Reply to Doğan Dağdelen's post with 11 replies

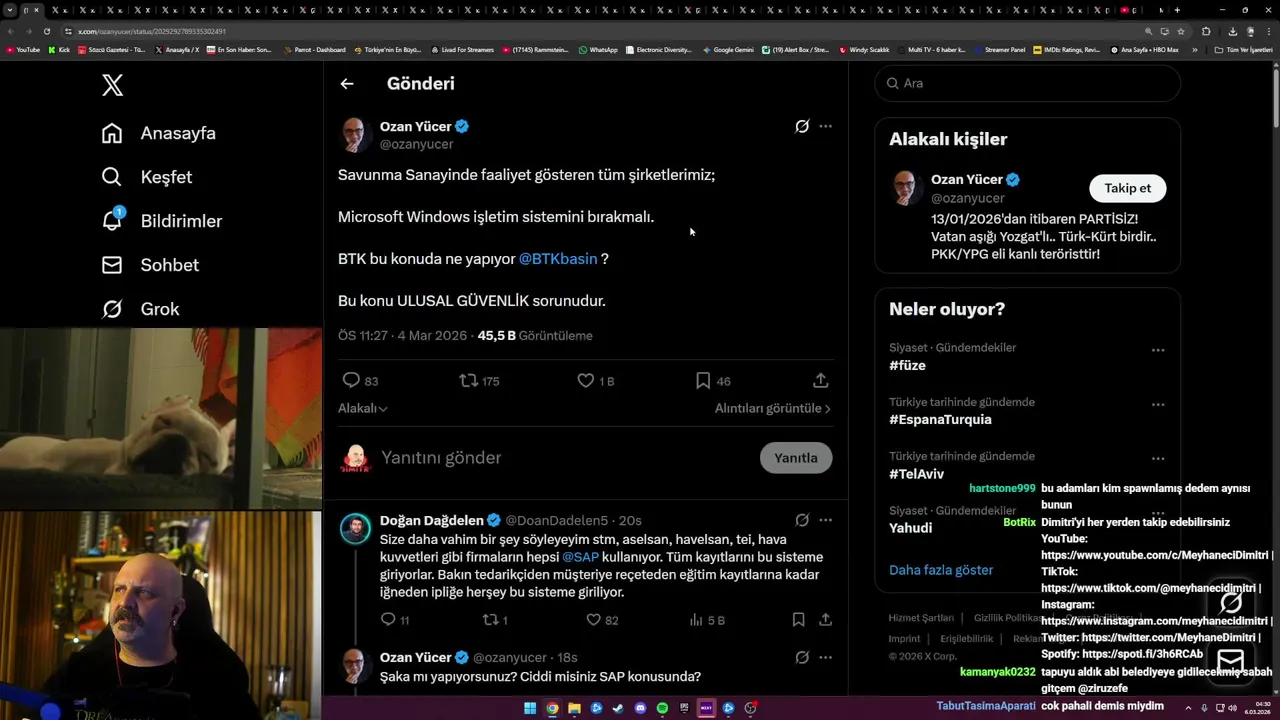point(395,620)
